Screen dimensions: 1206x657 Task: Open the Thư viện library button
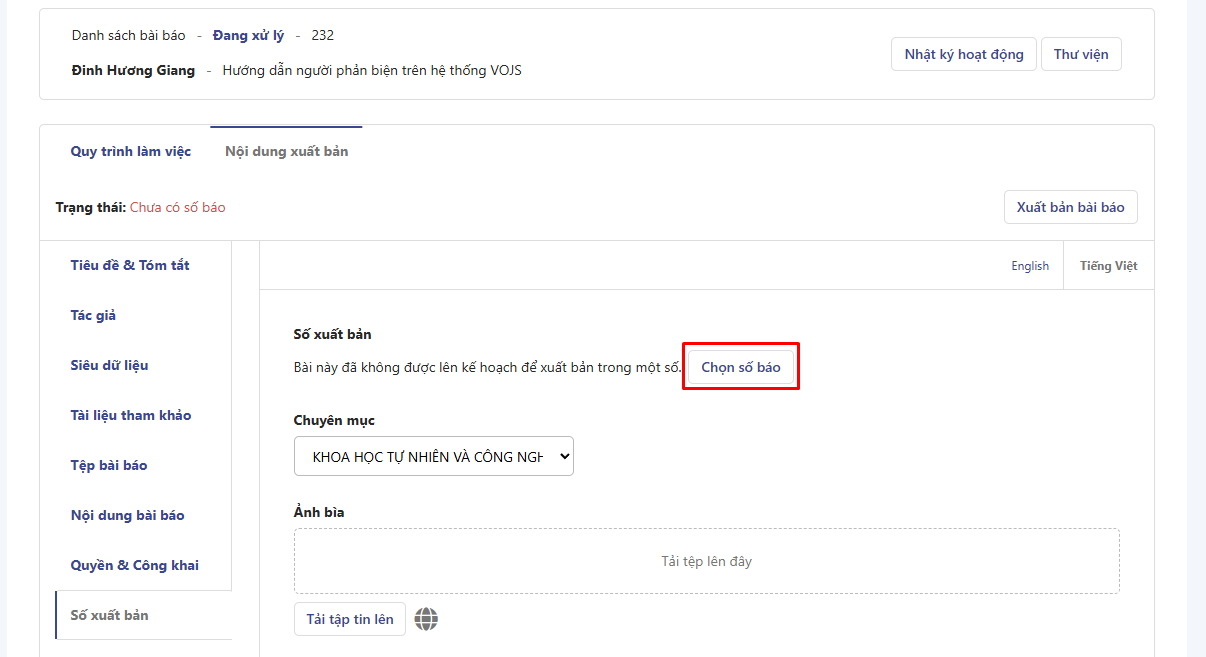click(1080, 54)
